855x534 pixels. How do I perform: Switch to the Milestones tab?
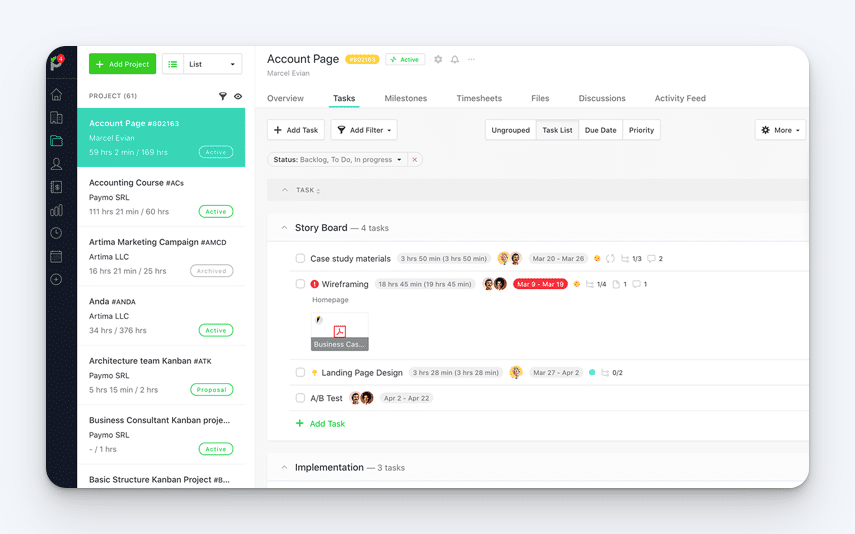(x=406, y=98)
